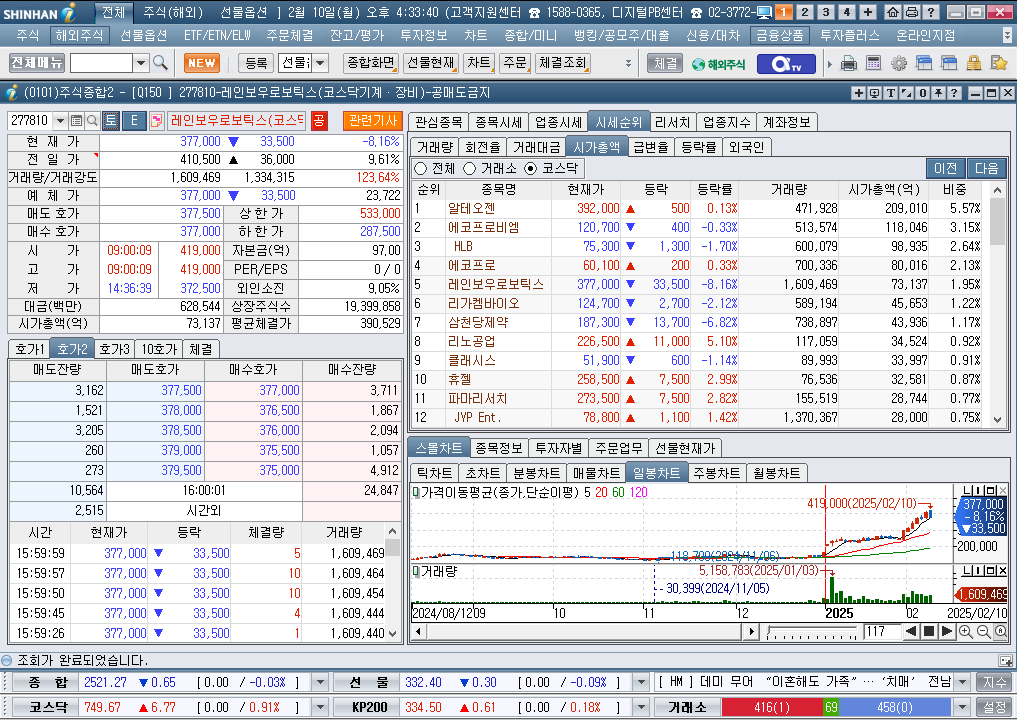The image size is (1017, 721).
Task: Click the printer icon in the right toolbar
Action: click(848, 64)
